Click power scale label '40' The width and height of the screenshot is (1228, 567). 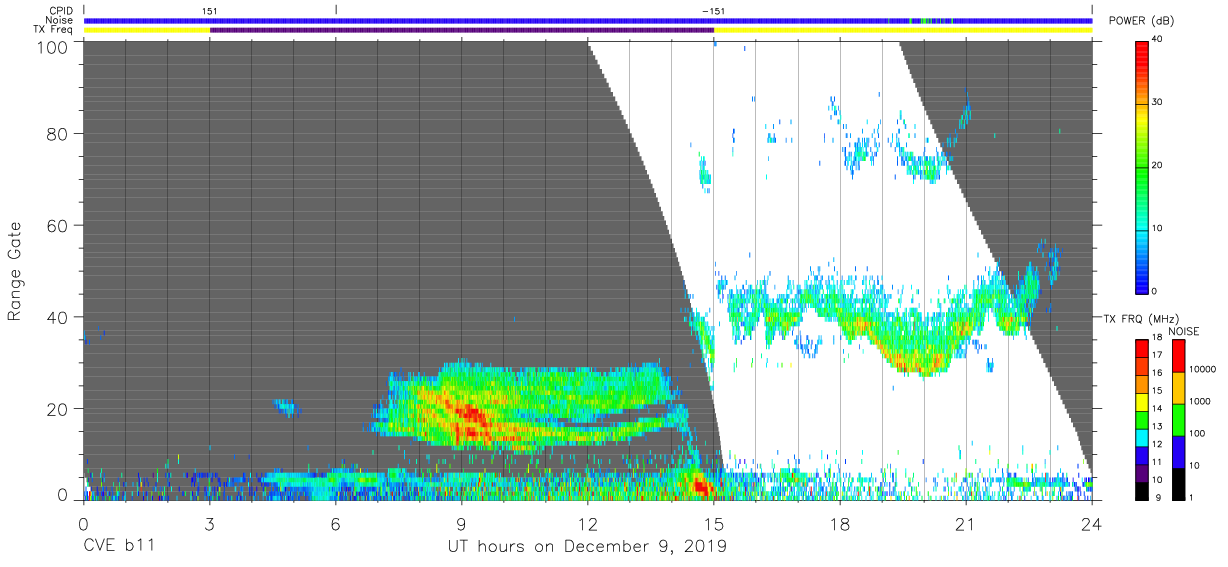[x=1158, y=40]
